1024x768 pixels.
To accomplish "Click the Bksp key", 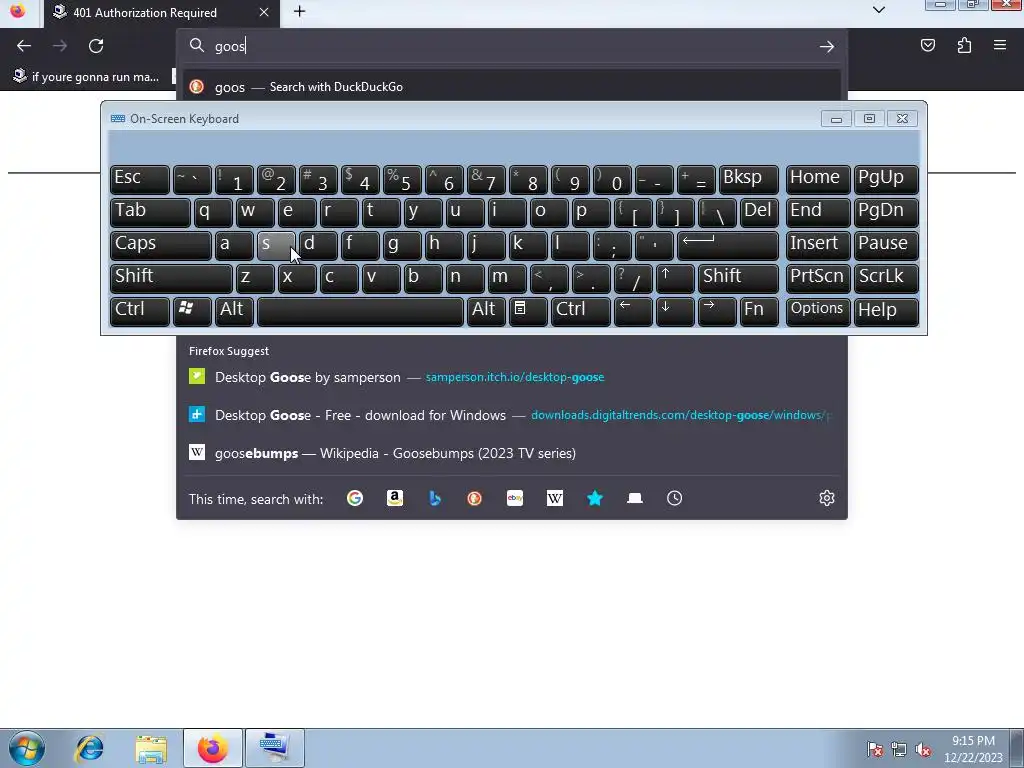I will [x=748, y=178].
